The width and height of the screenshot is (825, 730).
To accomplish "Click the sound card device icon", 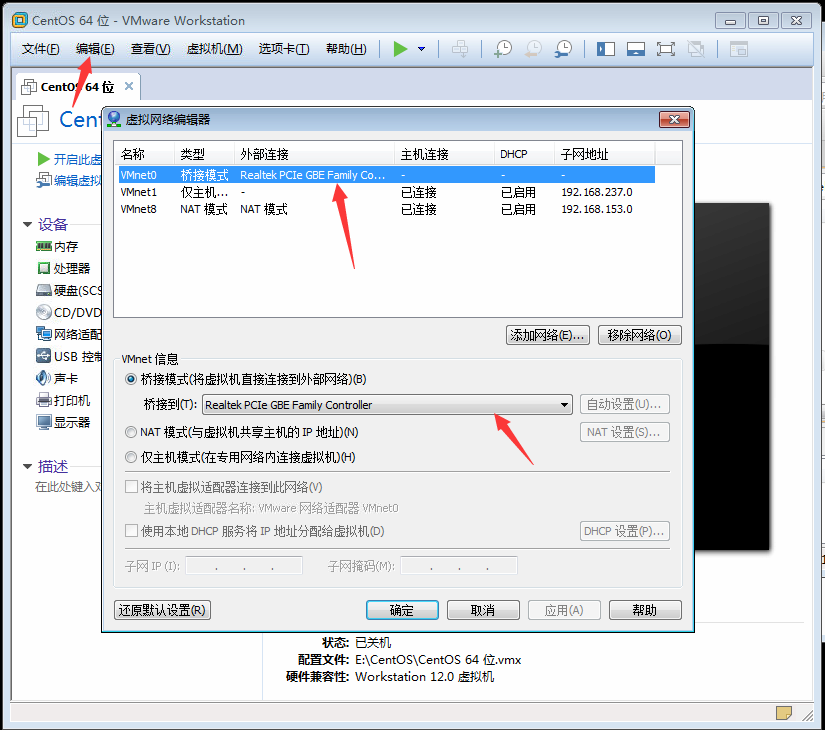I will 43,378.
